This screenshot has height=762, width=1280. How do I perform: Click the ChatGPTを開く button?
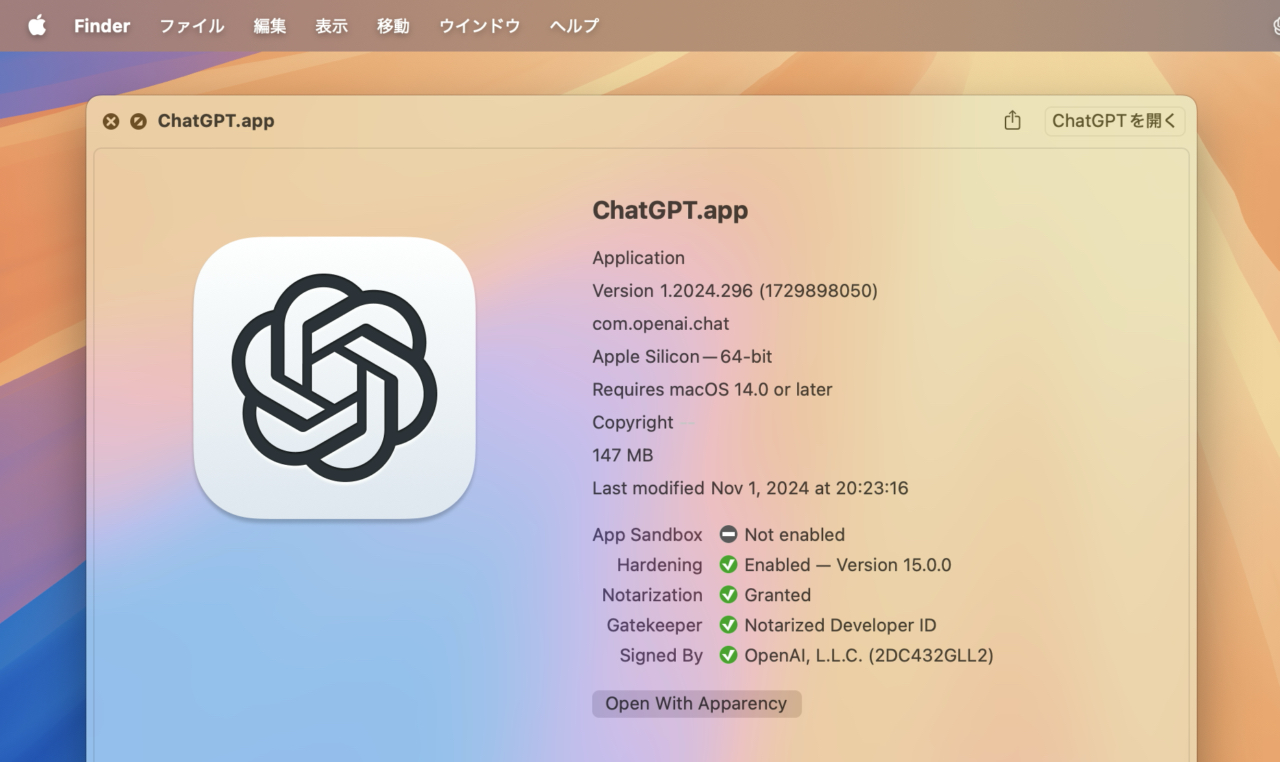click(x=1115, y=121)
